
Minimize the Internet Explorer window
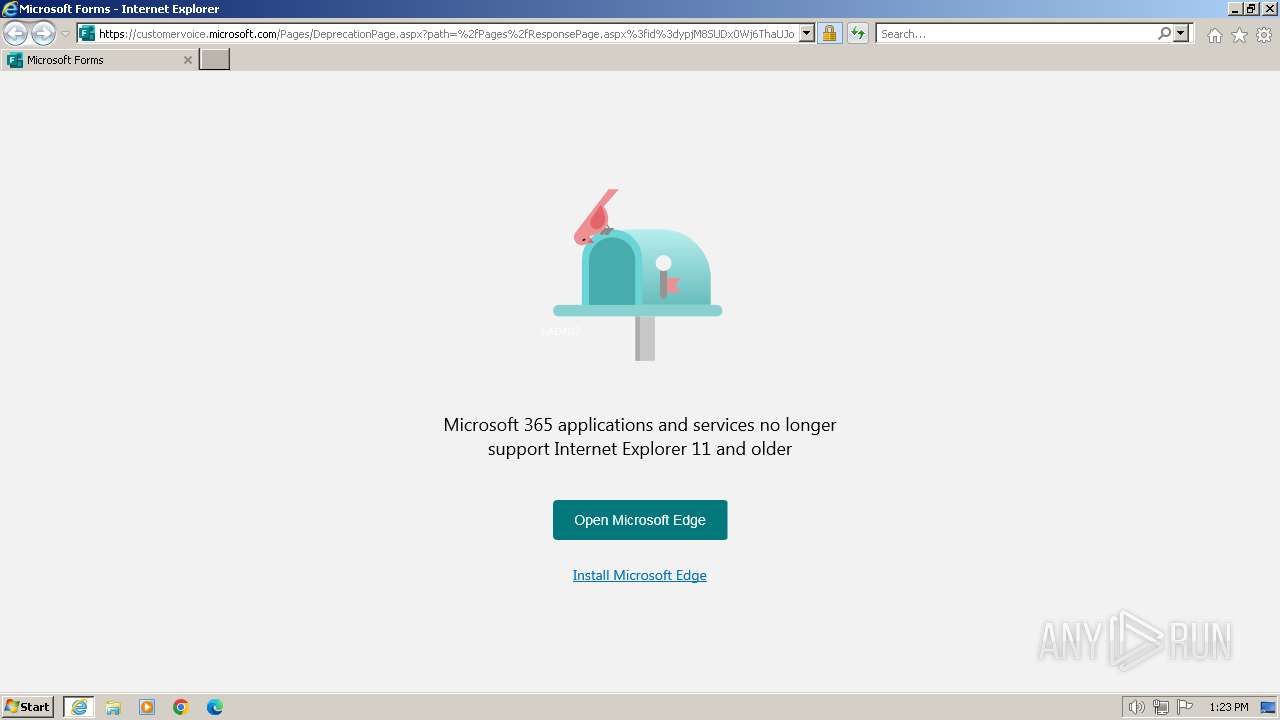point(1235,9)
